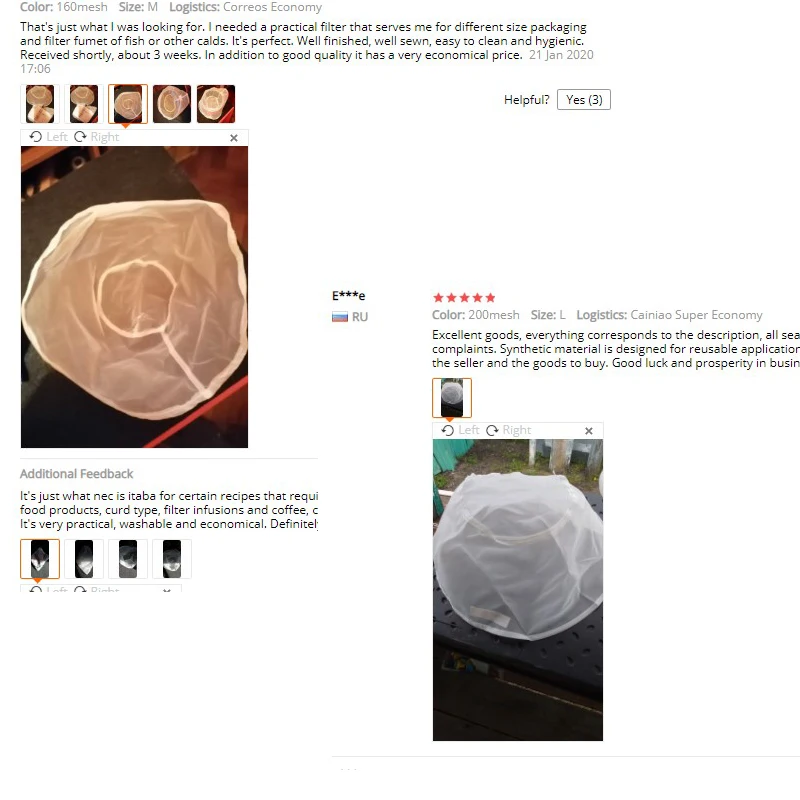This screenshot has height=800, width=800.
Task: Close the enlarged photo in the first review
Action: (234, 138)
